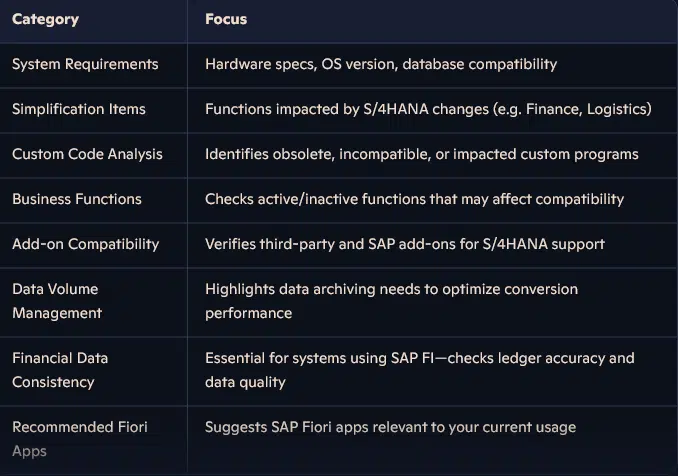The image size is (678, 476).
Task: Click the third-party and SAP add-ons description
Action: click(404, 244)
